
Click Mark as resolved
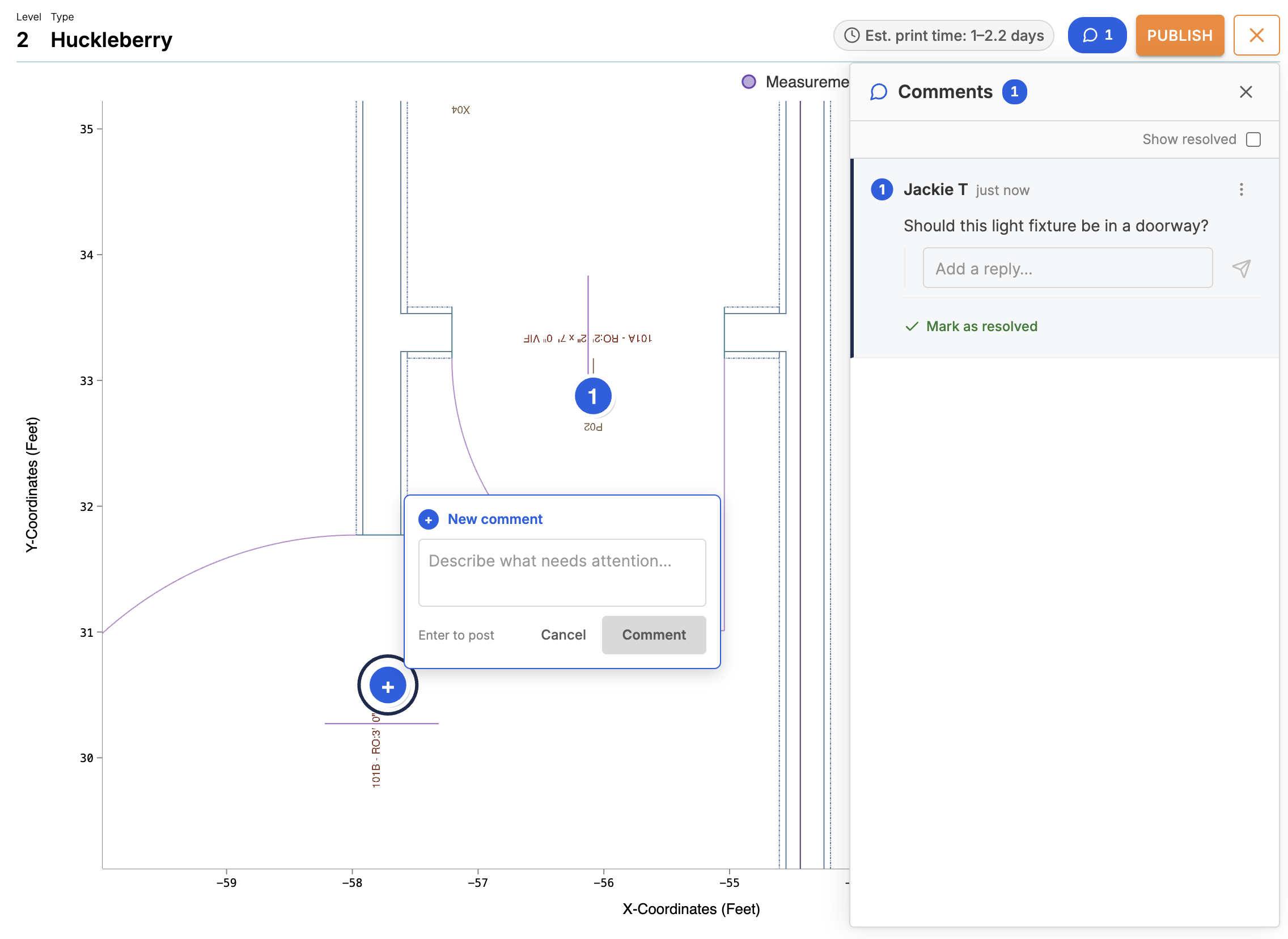tap(971, 326)
